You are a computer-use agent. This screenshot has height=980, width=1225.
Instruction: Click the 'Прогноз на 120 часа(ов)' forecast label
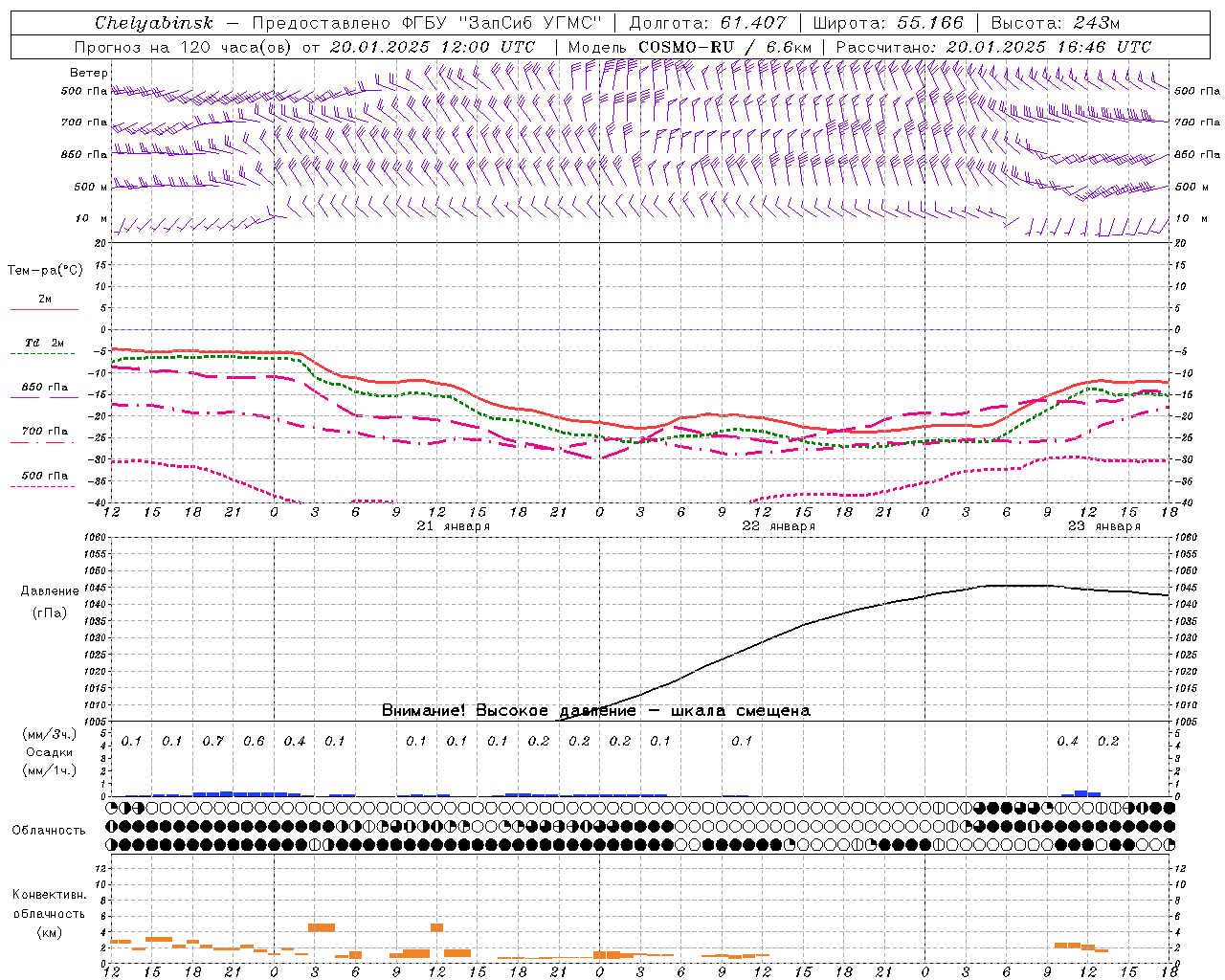(x=184, y=47)
